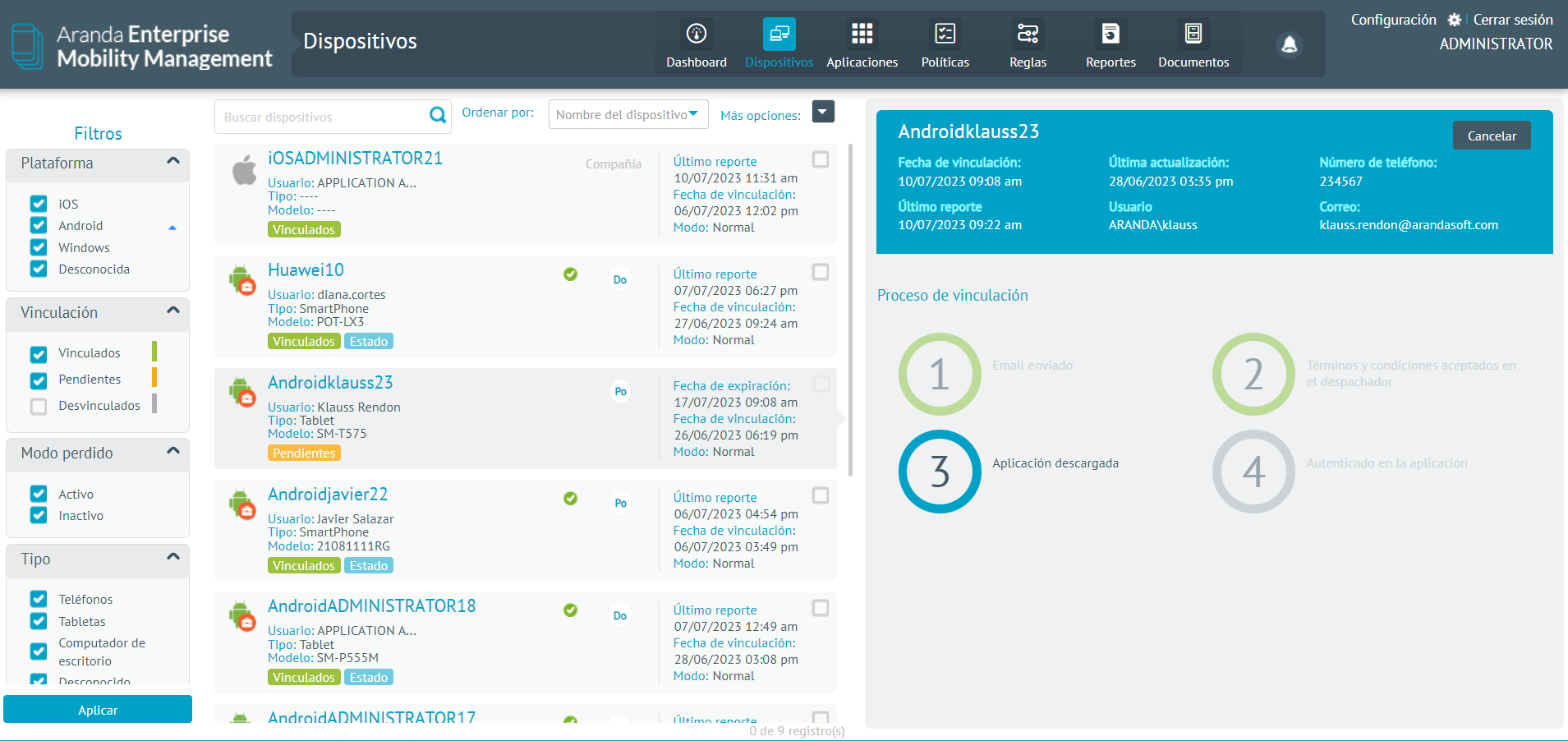Click the Po badge on Androidjavier22
The height and width of the screenshot is (741, 1568).
click(620, 504)
